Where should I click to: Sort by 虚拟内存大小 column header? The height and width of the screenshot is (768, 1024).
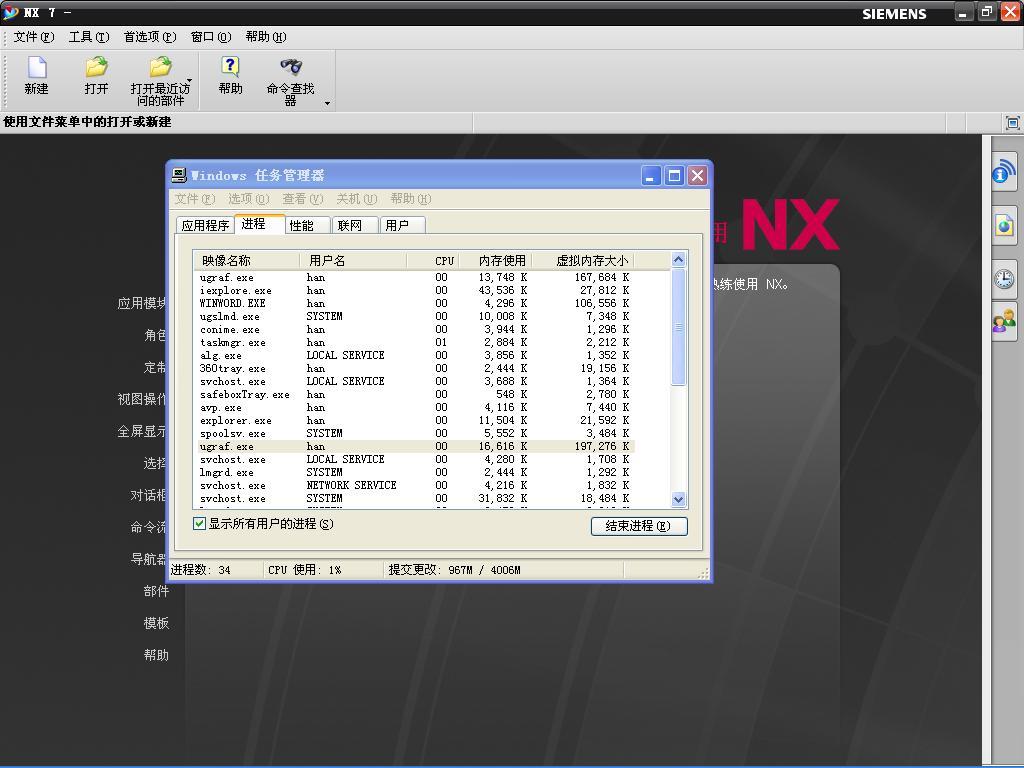[x=583, y=261]
